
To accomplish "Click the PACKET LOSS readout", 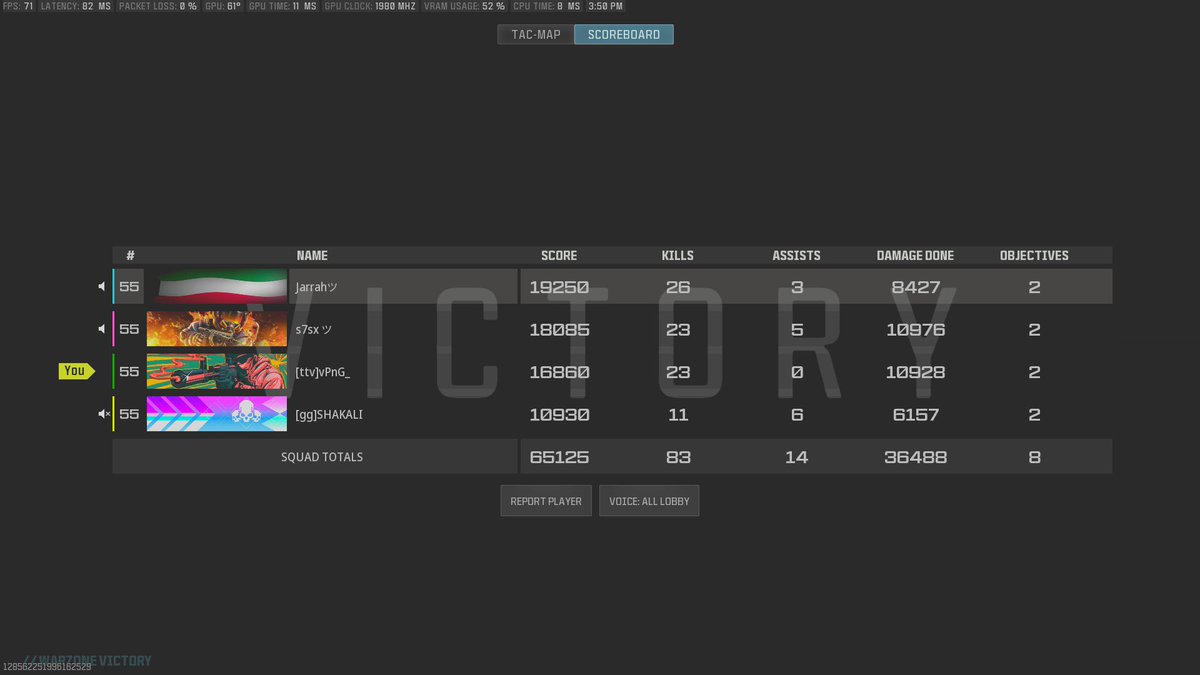I will [x=158, y=6].
